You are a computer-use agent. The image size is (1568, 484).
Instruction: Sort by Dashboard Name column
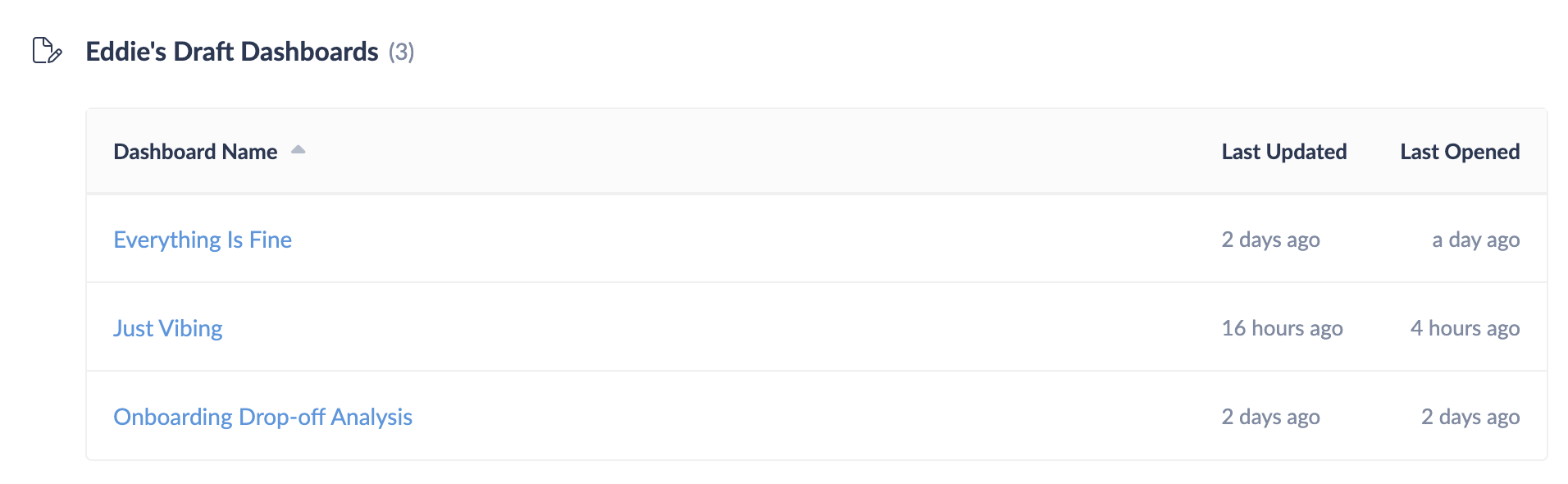[x=195, y=152]
